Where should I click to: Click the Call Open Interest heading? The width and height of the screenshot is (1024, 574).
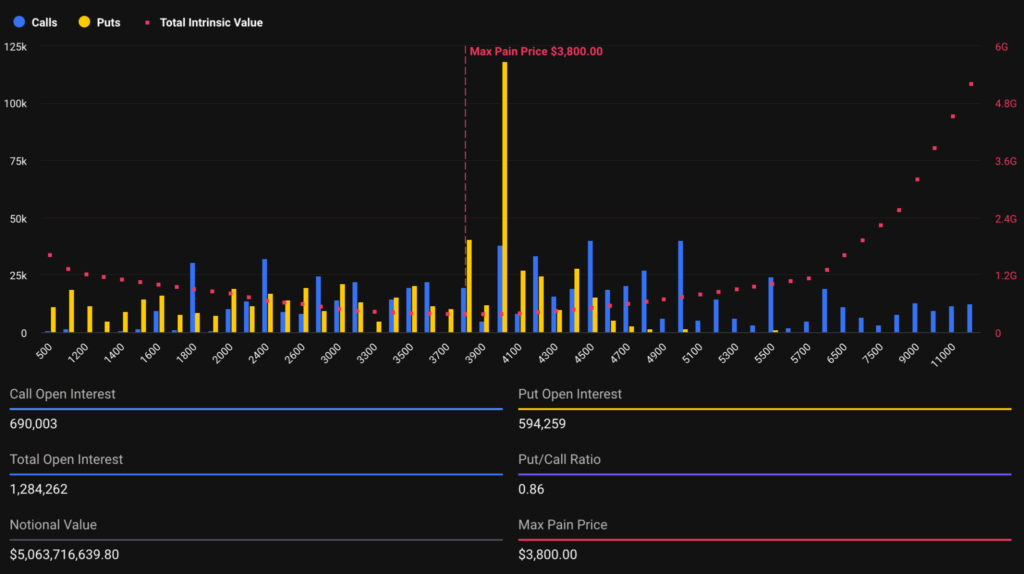[62, 394]
